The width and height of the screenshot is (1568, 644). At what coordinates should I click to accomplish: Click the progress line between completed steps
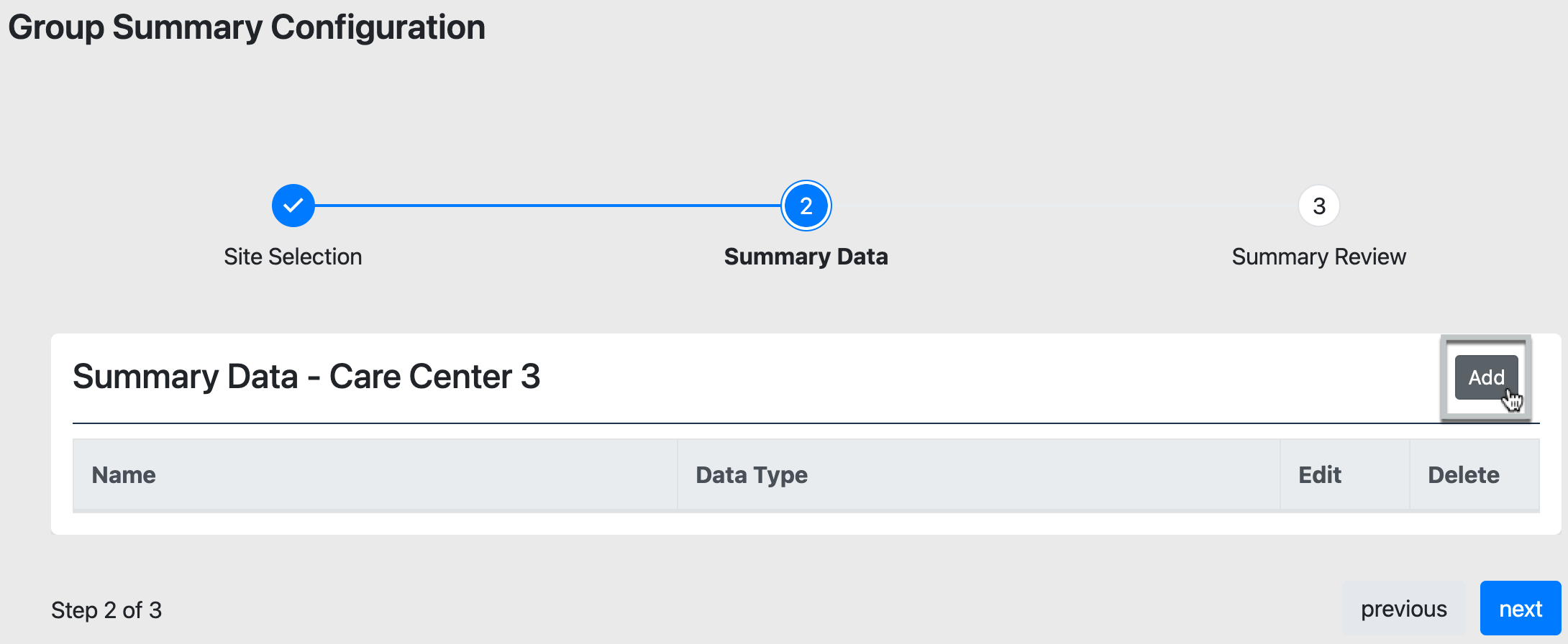pos(547,206)
